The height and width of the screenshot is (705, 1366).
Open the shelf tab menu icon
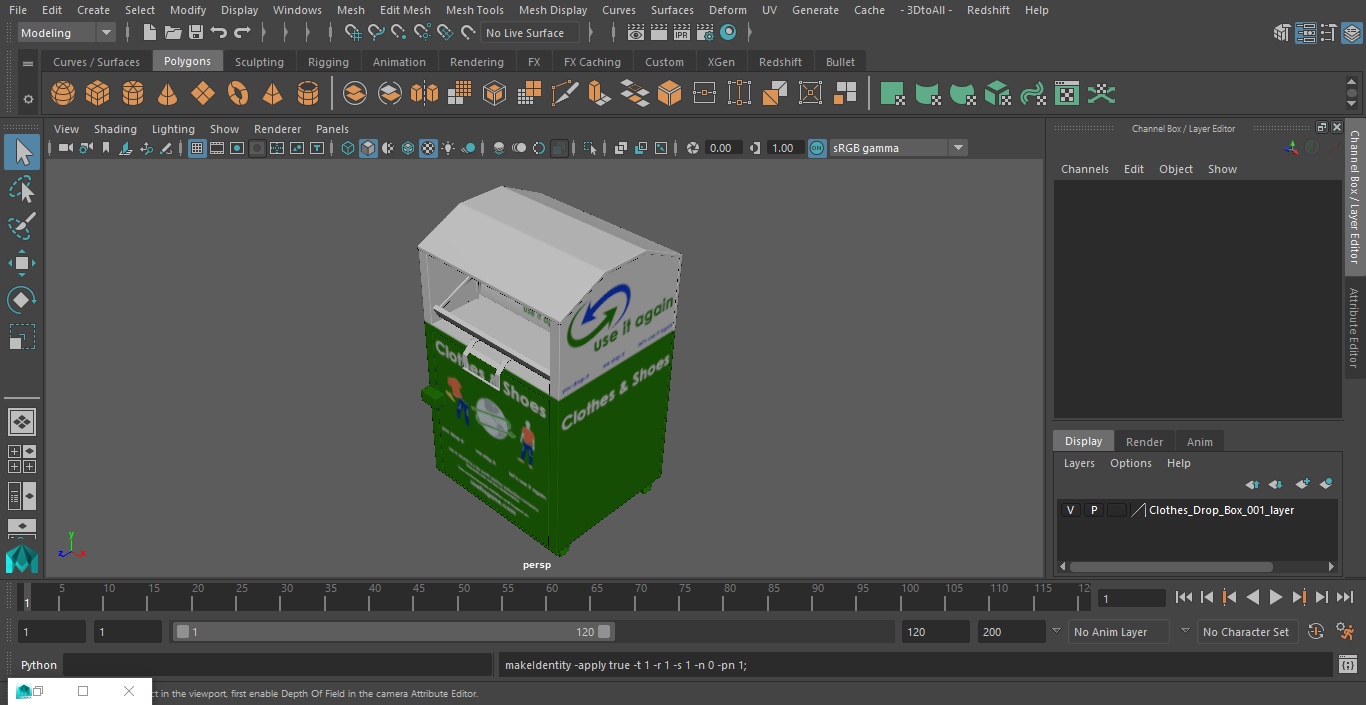[28, 63]
